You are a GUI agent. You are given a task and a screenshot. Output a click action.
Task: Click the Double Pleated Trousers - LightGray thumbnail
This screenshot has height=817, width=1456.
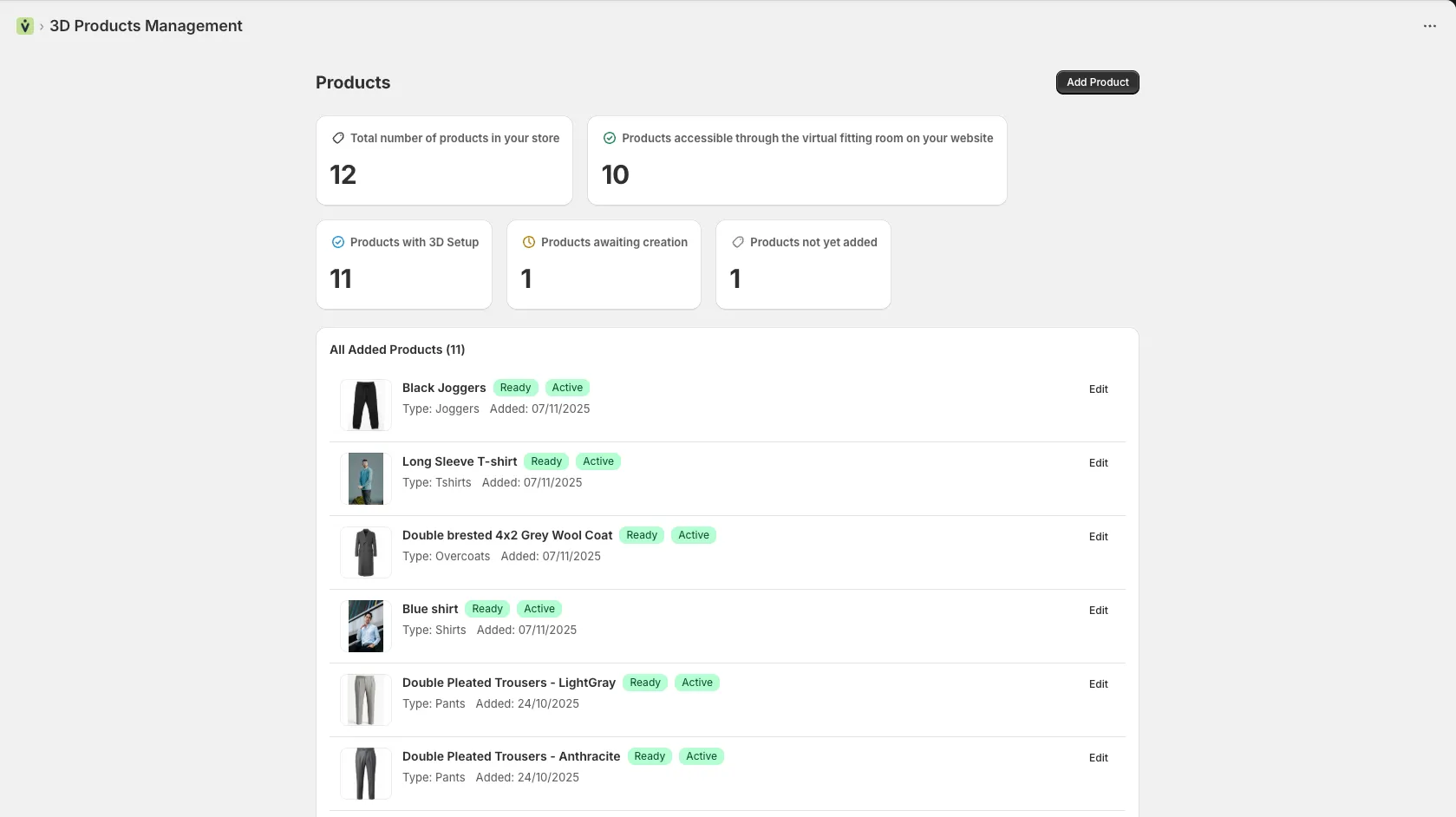click(x=365, y=699)
